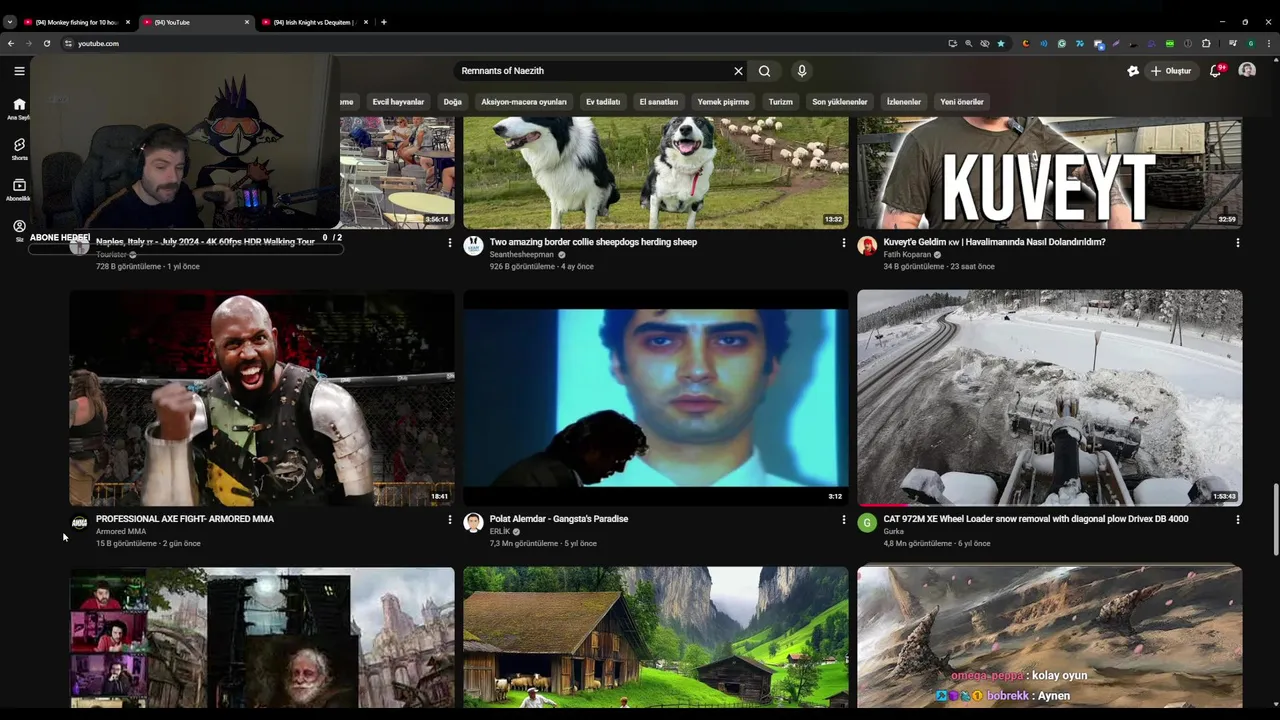Screen dimensions: 1280x720
Task: Click the page vertical scrollbar thumb
Action: point(1275,520)
